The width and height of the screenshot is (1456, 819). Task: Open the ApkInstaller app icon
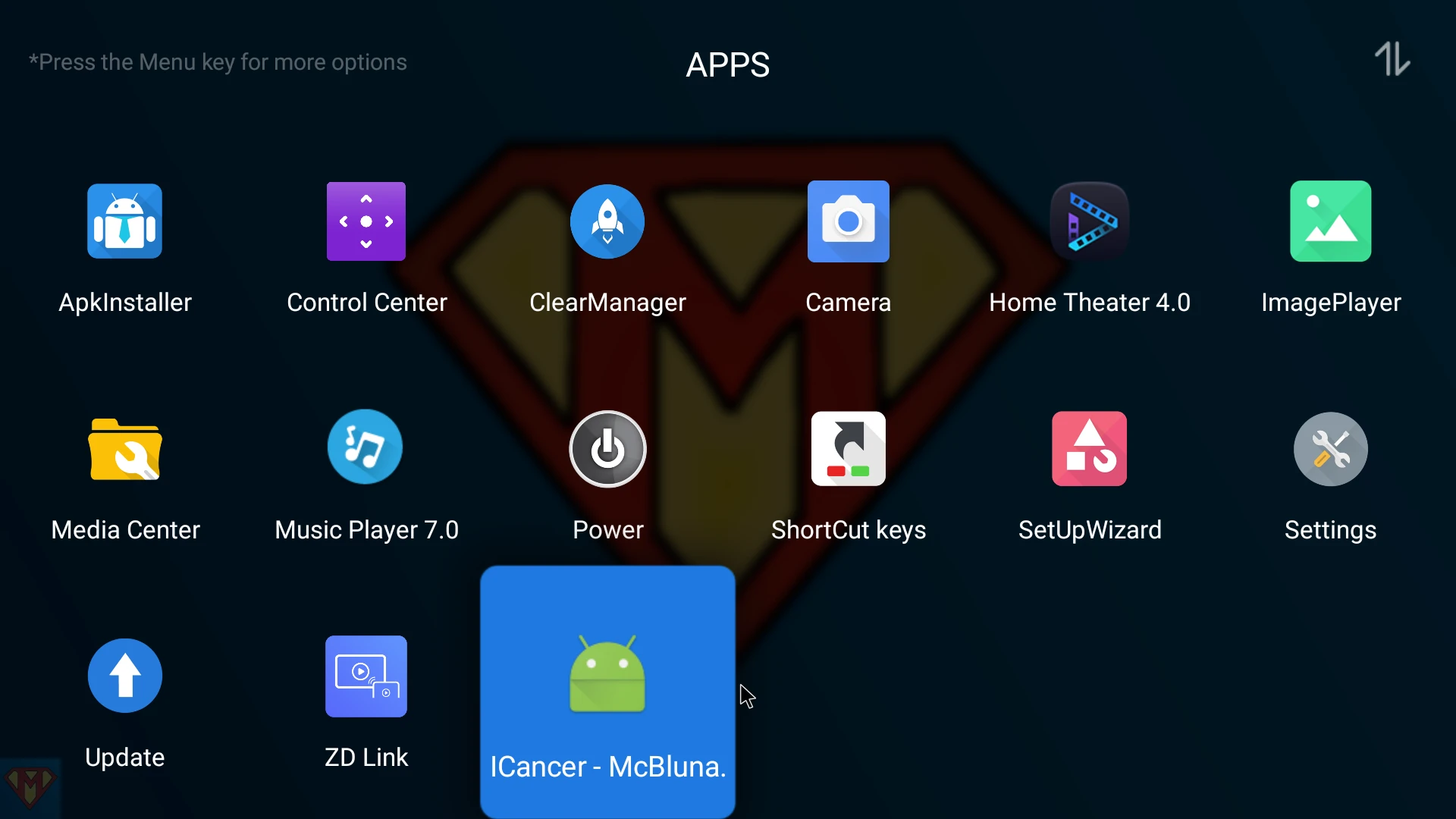[x=125, y=221]
